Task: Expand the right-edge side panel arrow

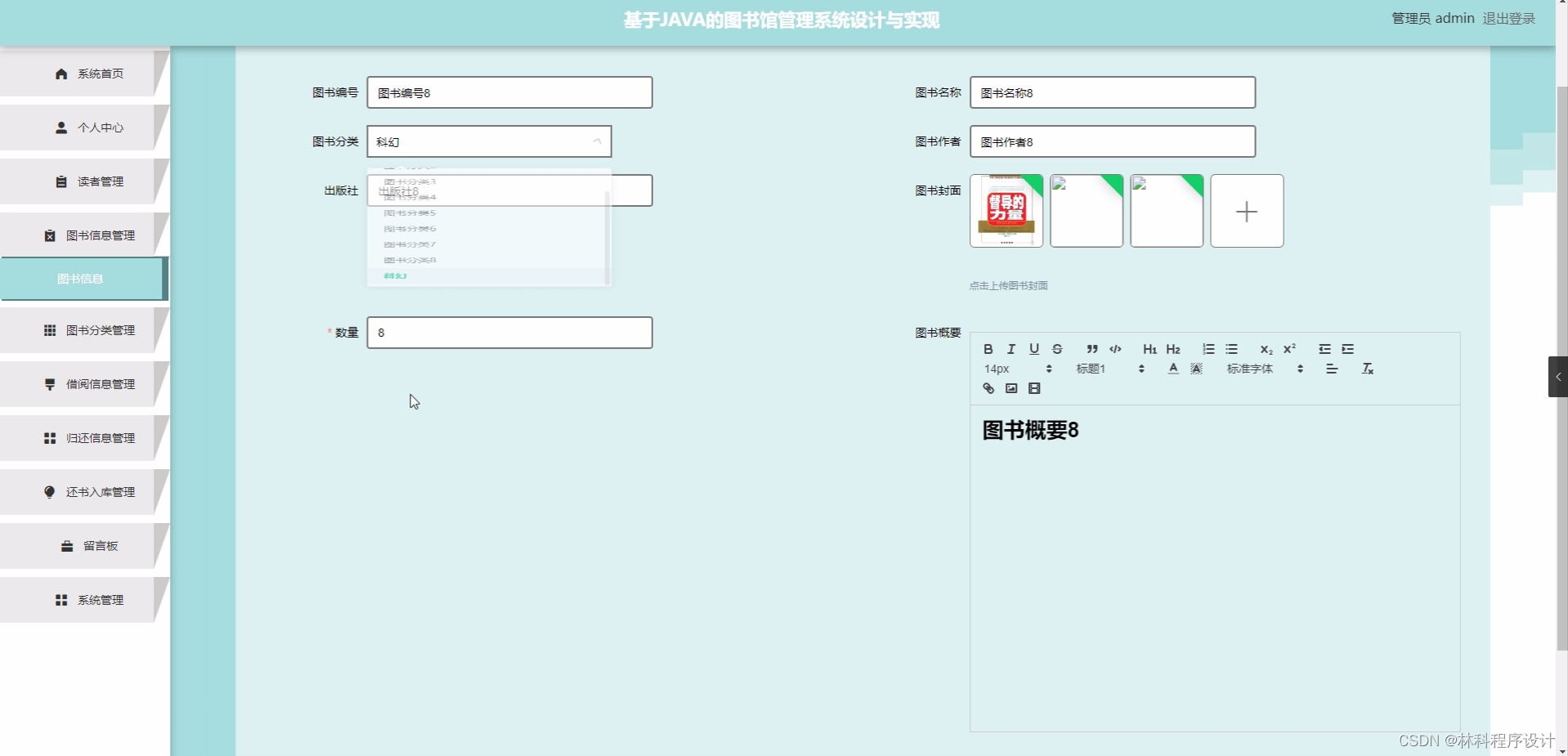Action: [1557, 377]
